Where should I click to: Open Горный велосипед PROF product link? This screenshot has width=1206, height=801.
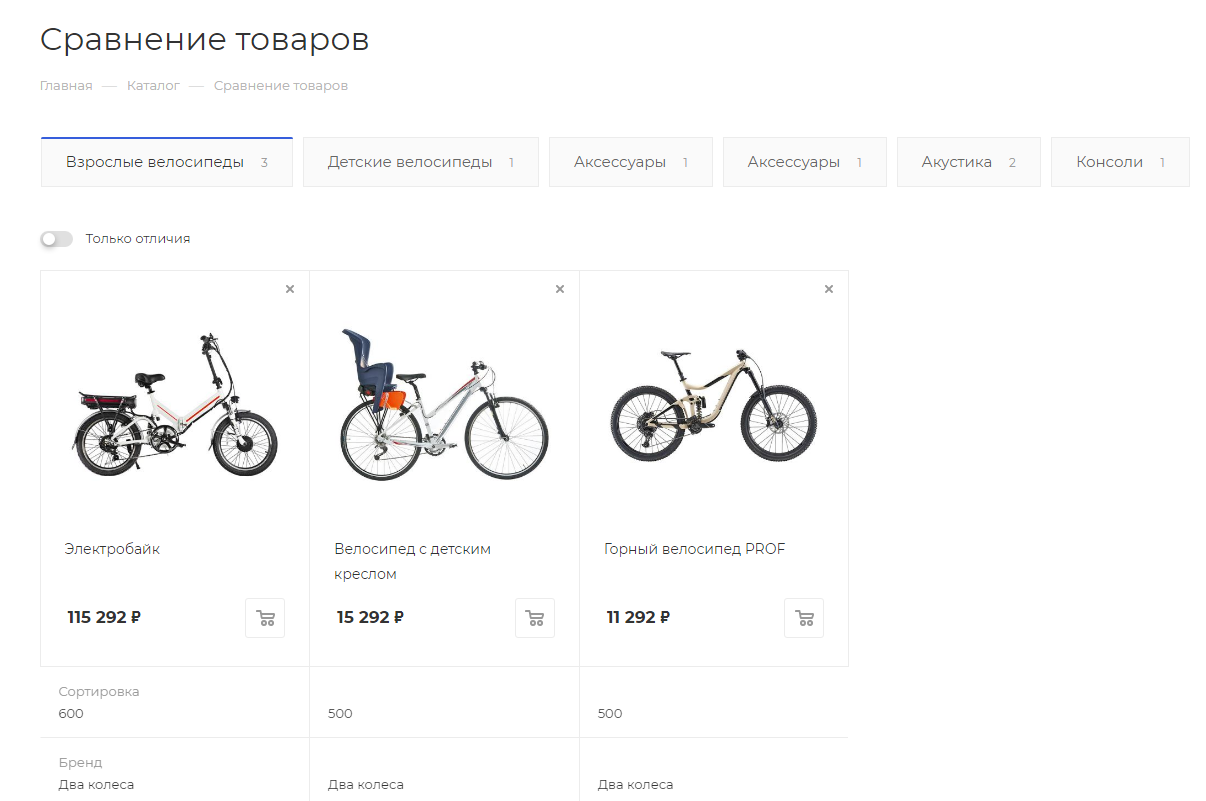coord(695,549)
